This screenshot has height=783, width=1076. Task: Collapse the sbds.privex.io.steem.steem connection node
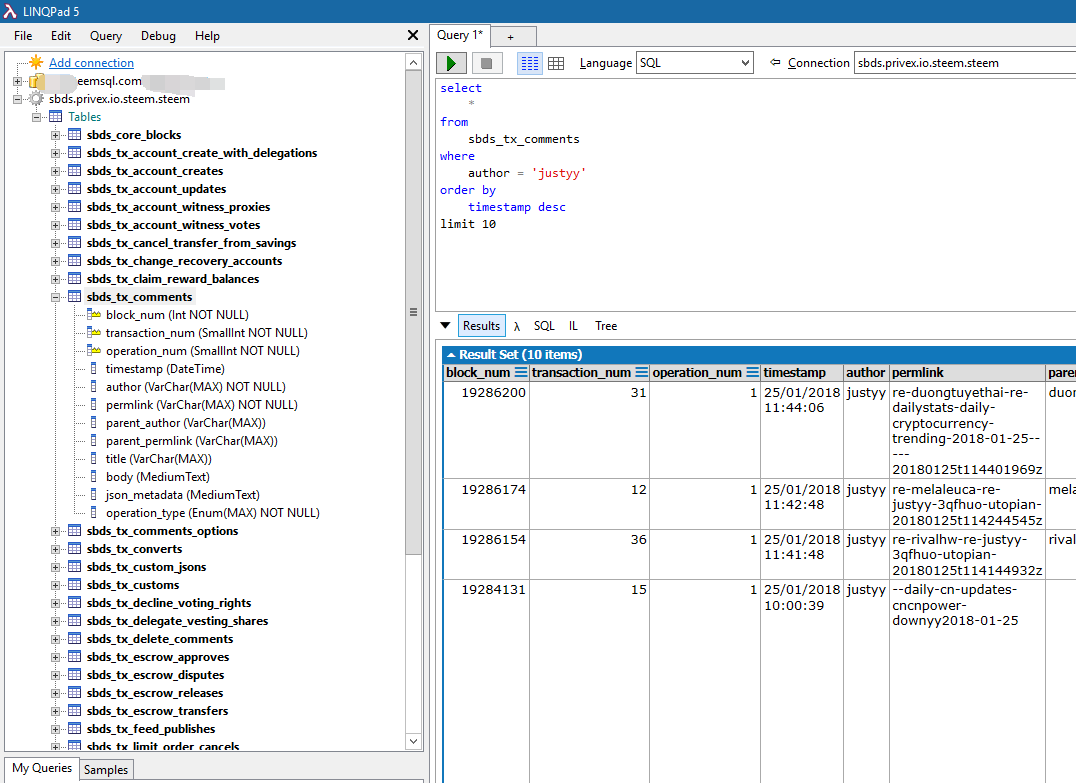coord(17,100)
